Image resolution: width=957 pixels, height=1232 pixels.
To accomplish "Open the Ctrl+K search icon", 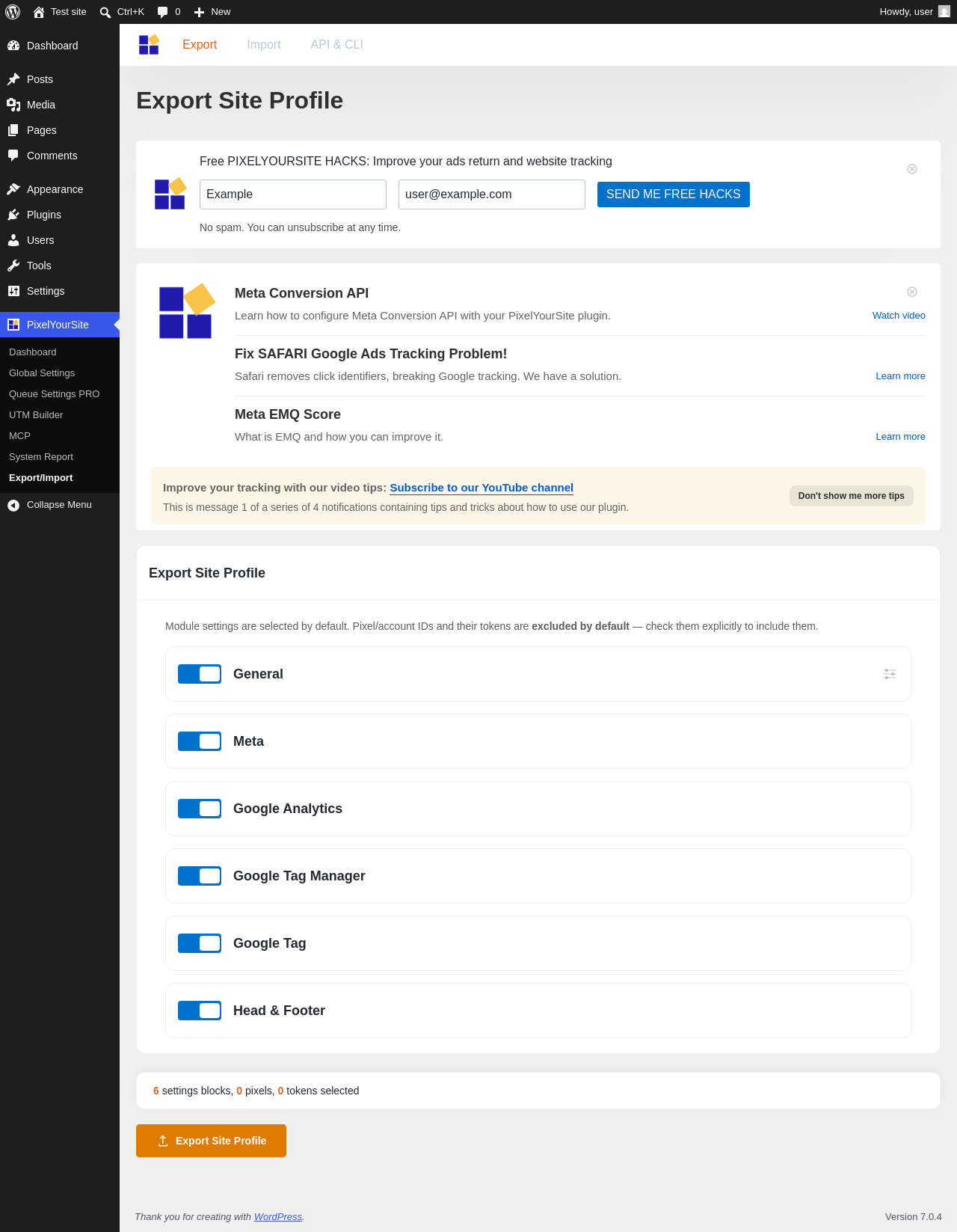I will click(x=105, y=12).
